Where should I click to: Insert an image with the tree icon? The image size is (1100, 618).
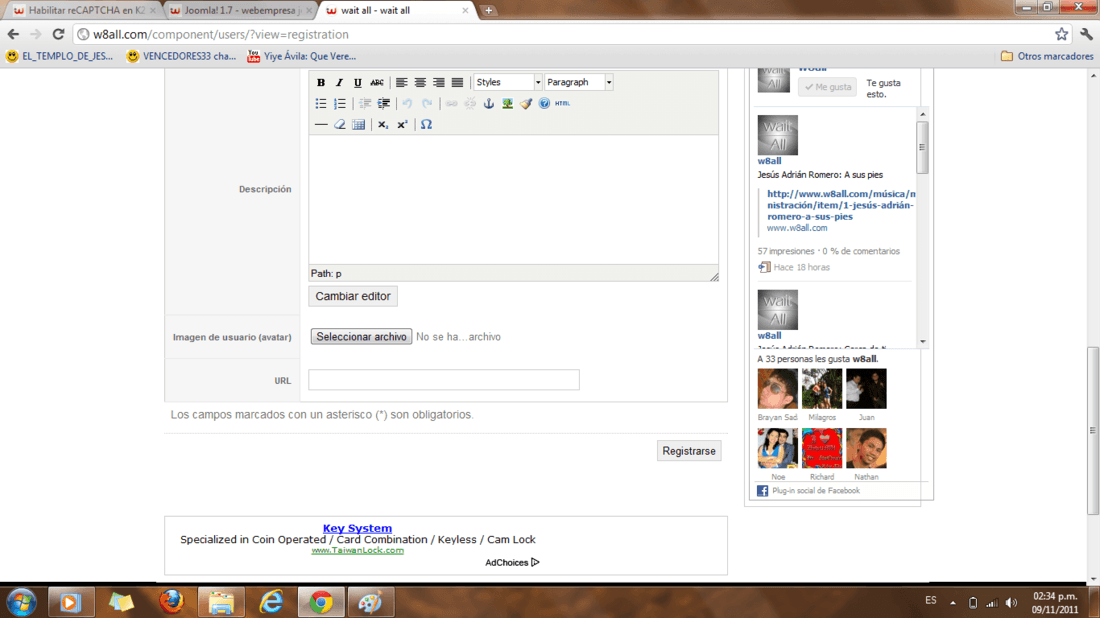click(x=507, y=104)
